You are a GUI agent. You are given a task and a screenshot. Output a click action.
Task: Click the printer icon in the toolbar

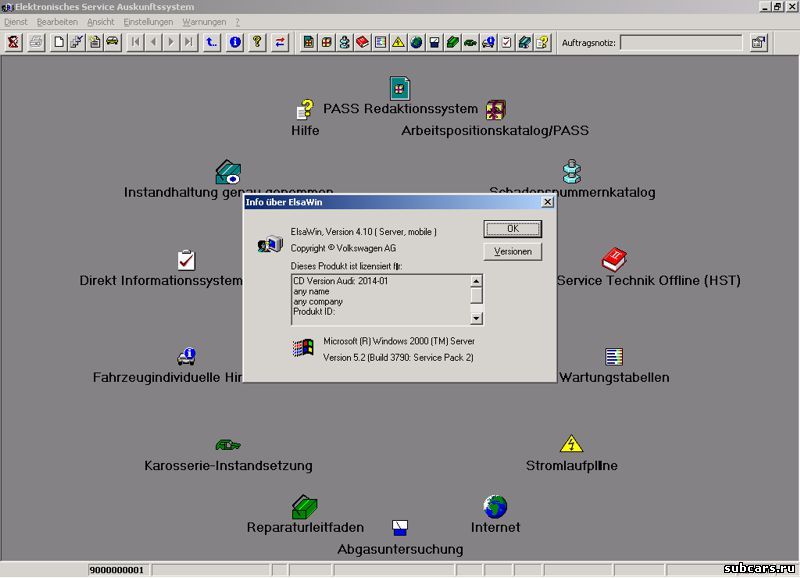click(x=36, y=42)
